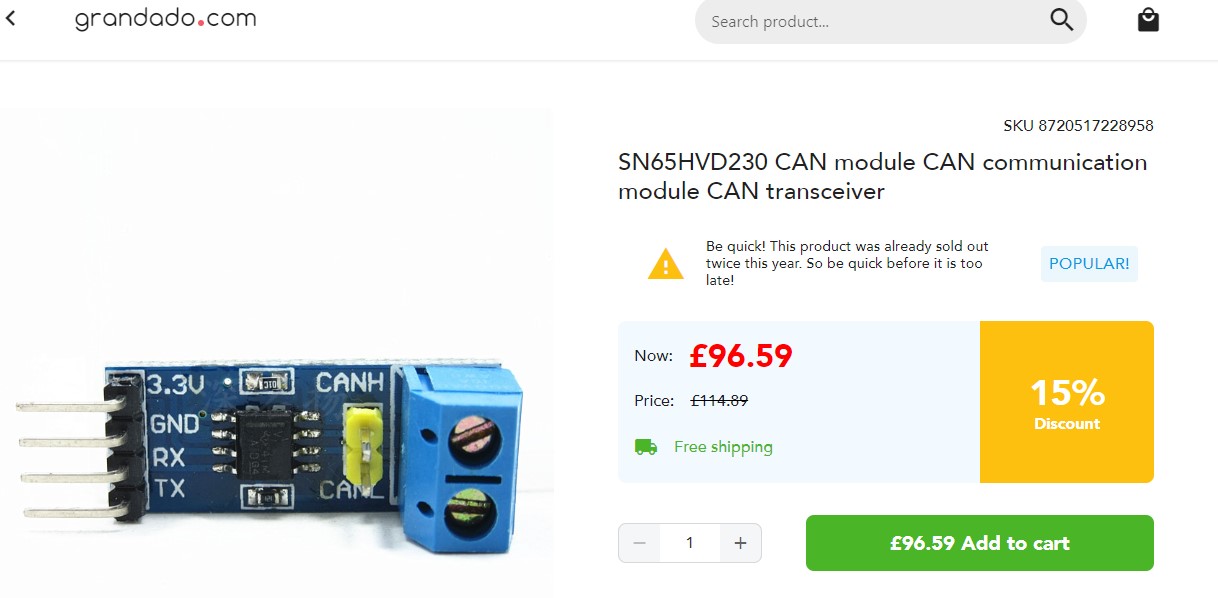Click the POPULAR! badge
Screen dimensions: 1218x598
point(1089,264)
